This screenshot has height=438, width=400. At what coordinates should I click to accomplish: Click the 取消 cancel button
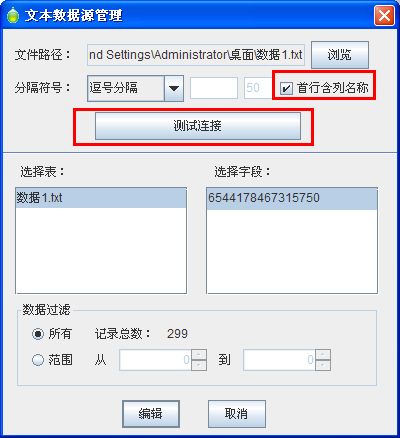coord(237,414)
